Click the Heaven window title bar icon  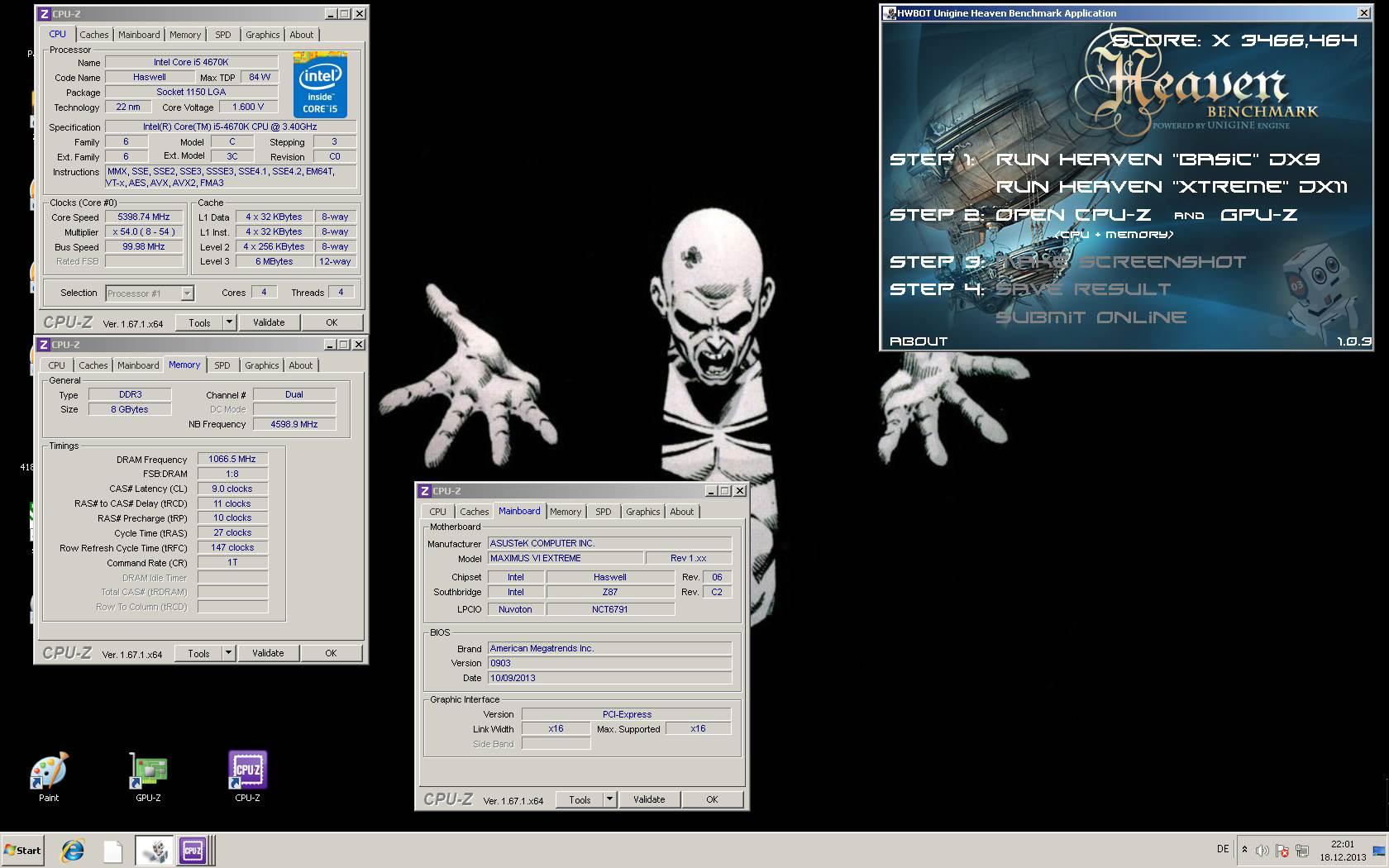pyautogui.click(x=890, y=13)
